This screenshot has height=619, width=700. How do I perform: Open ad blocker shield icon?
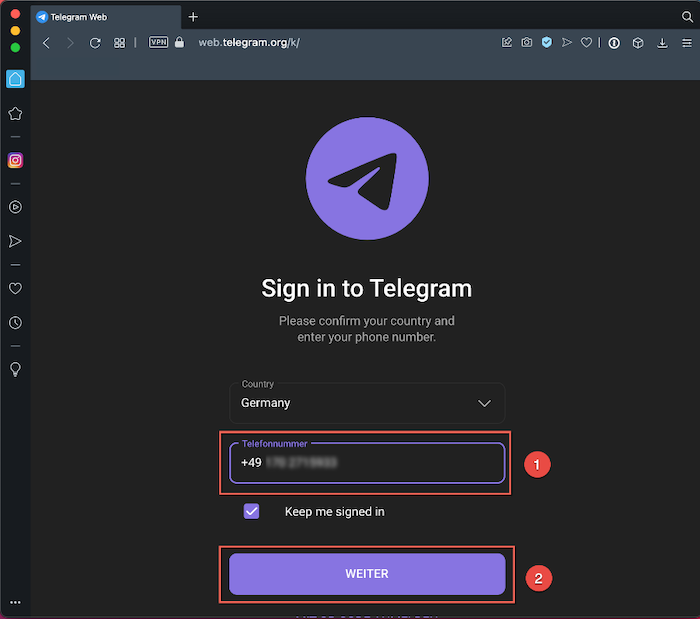click(x=547, y=42)
